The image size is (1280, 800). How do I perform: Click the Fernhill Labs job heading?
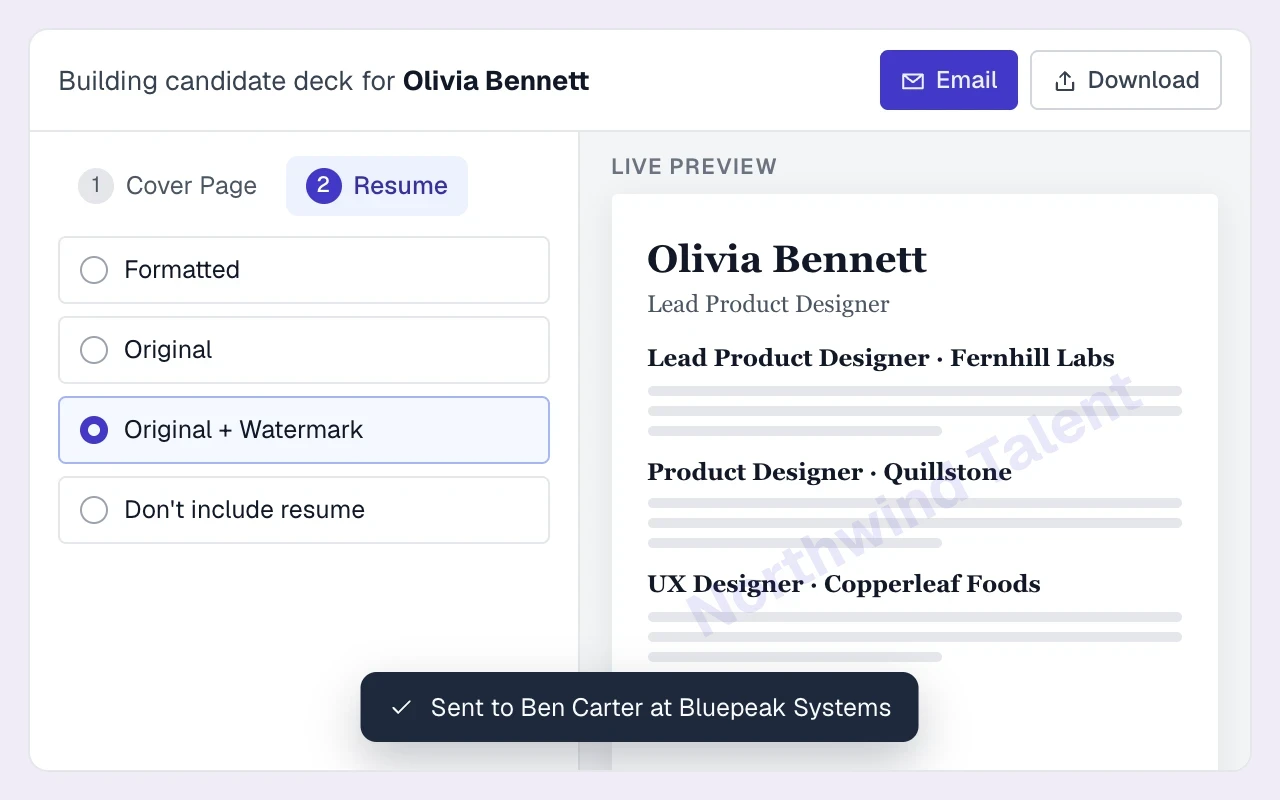[881, 358]
